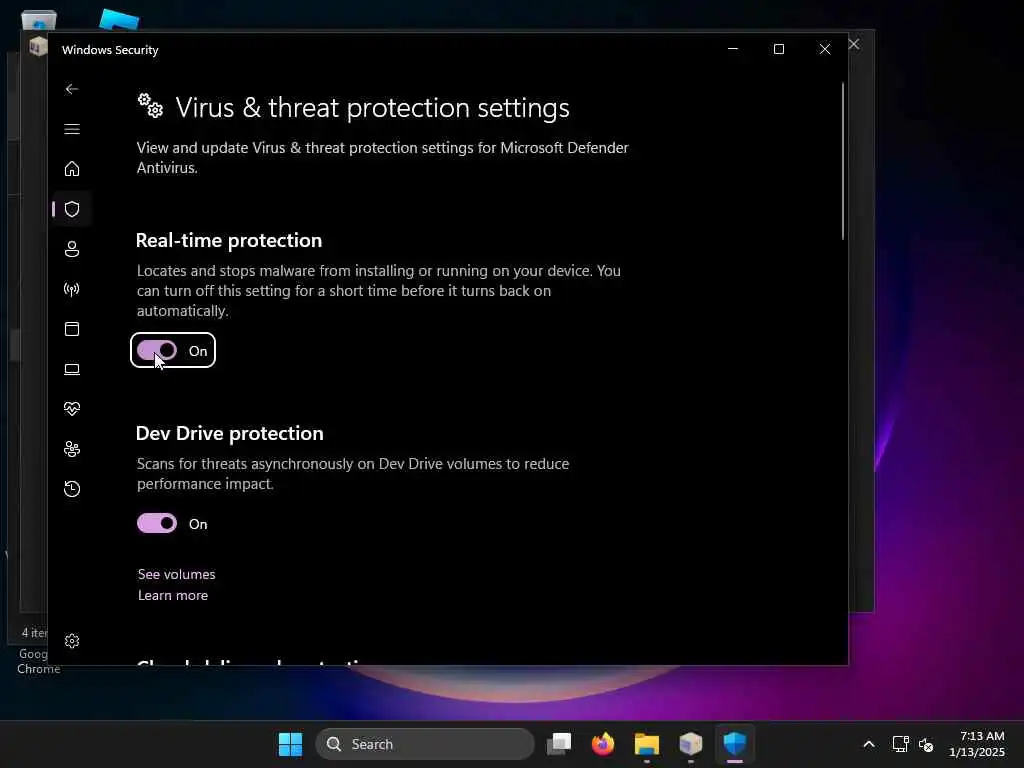Select Windows Security shield on taskbar
The width and height of the screenshot is (1024, 768).
(x=735, y=744)
